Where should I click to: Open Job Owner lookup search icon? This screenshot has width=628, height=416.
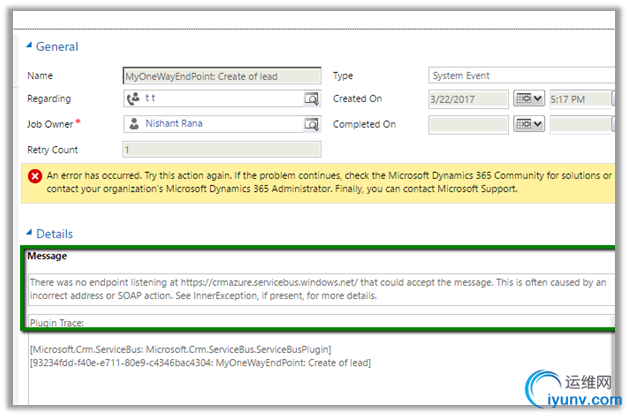tap(312, 124)
